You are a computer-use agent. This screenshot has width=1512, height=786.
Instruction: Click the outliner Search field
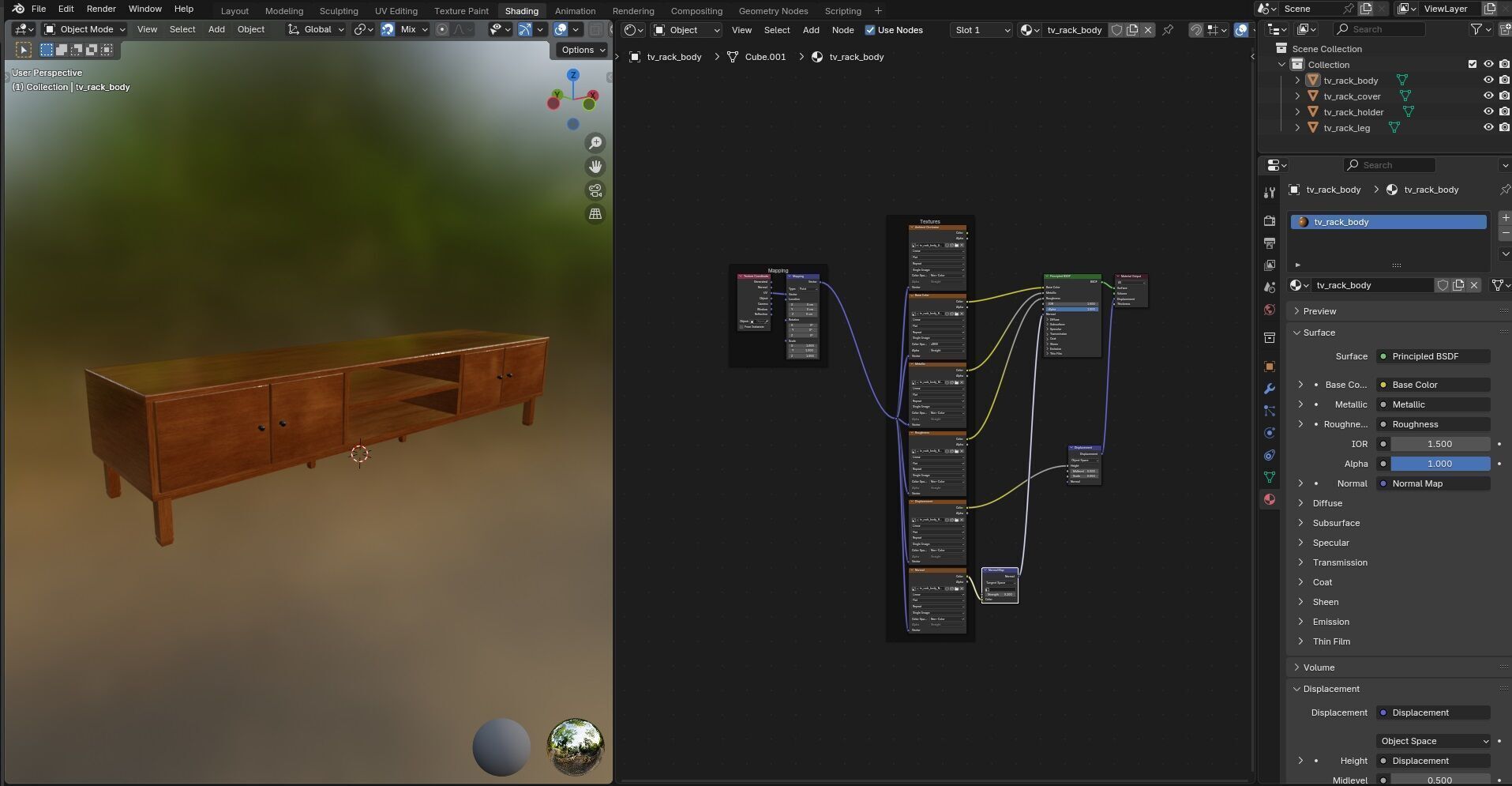(x=1379, y=29)
